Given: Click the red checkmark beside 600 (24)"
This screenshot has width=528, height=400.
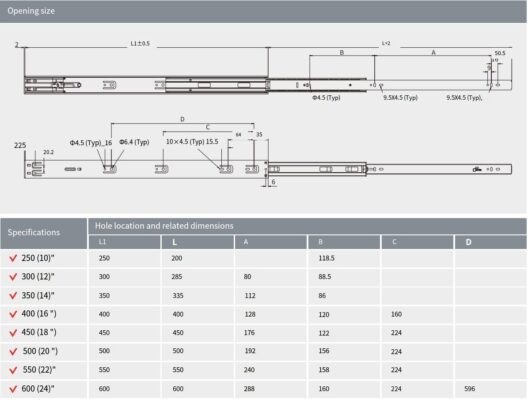Looking at the screenshot, I should pos(13,389).
